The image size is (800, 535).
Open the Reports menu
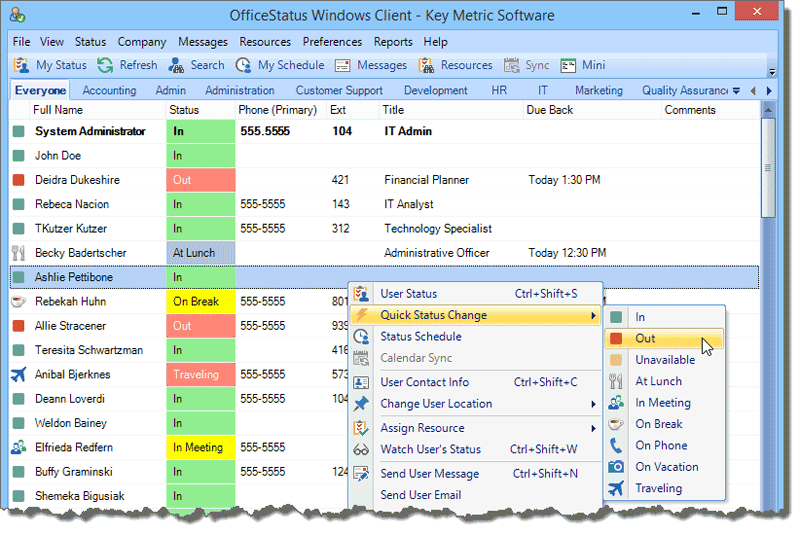pyautogui.click(x=393, y=42)
